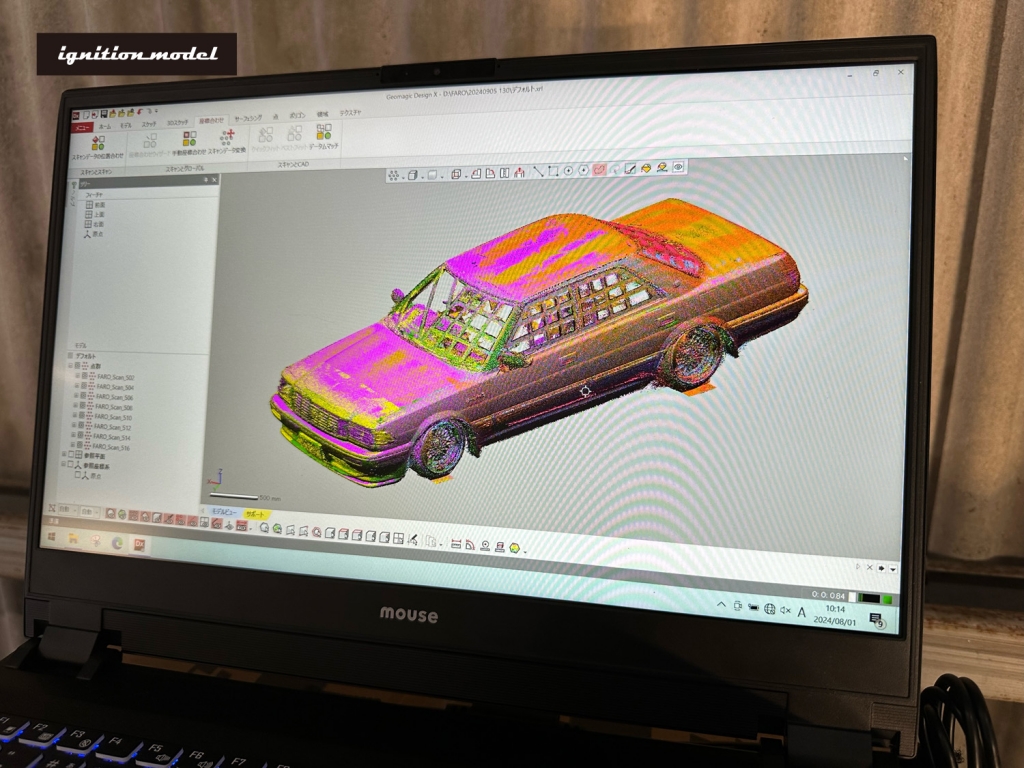Collapse the 参照座標系 tree node
This screenshot has width=1024, height=768.
(63, 464)
